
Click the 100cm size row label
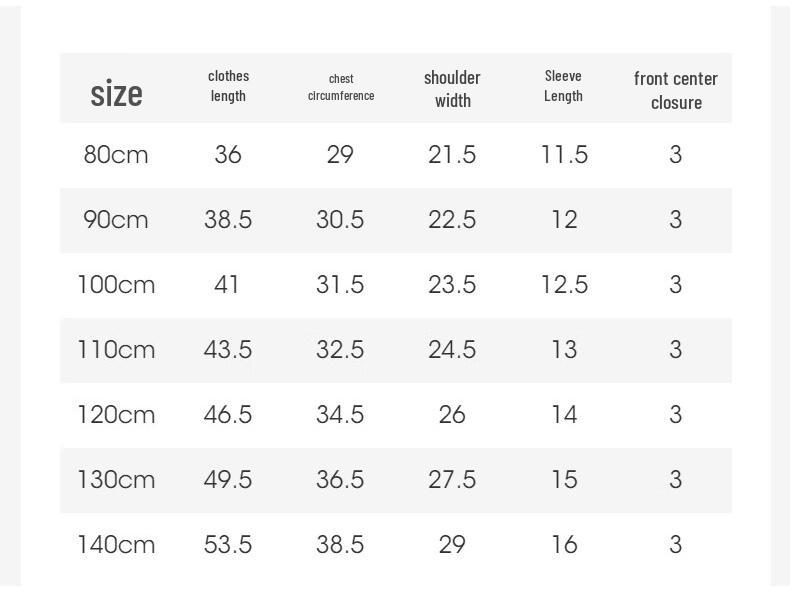point(116,285)
